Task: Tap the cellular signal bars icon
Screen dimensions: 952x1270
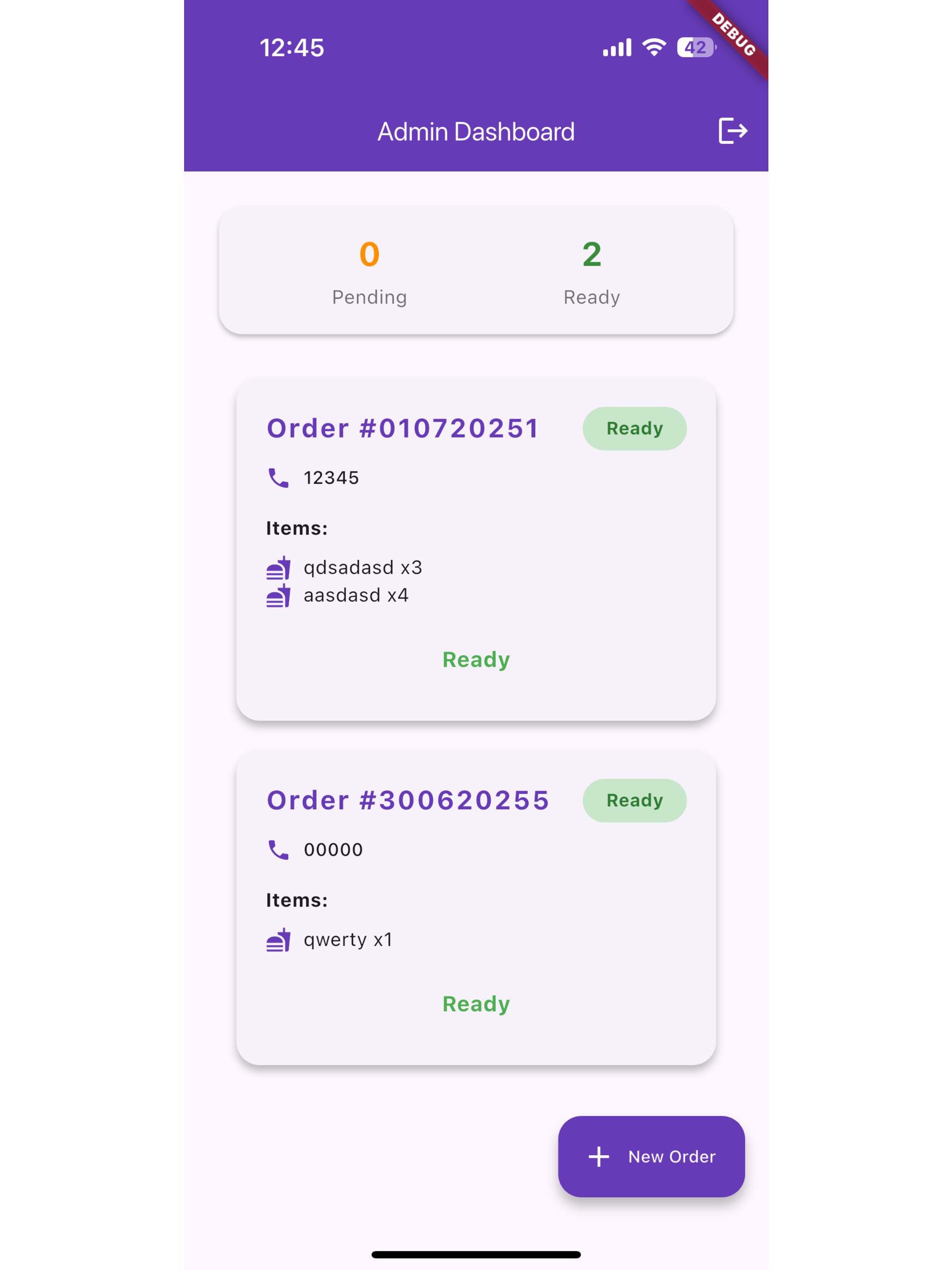Action: point(617,47)
